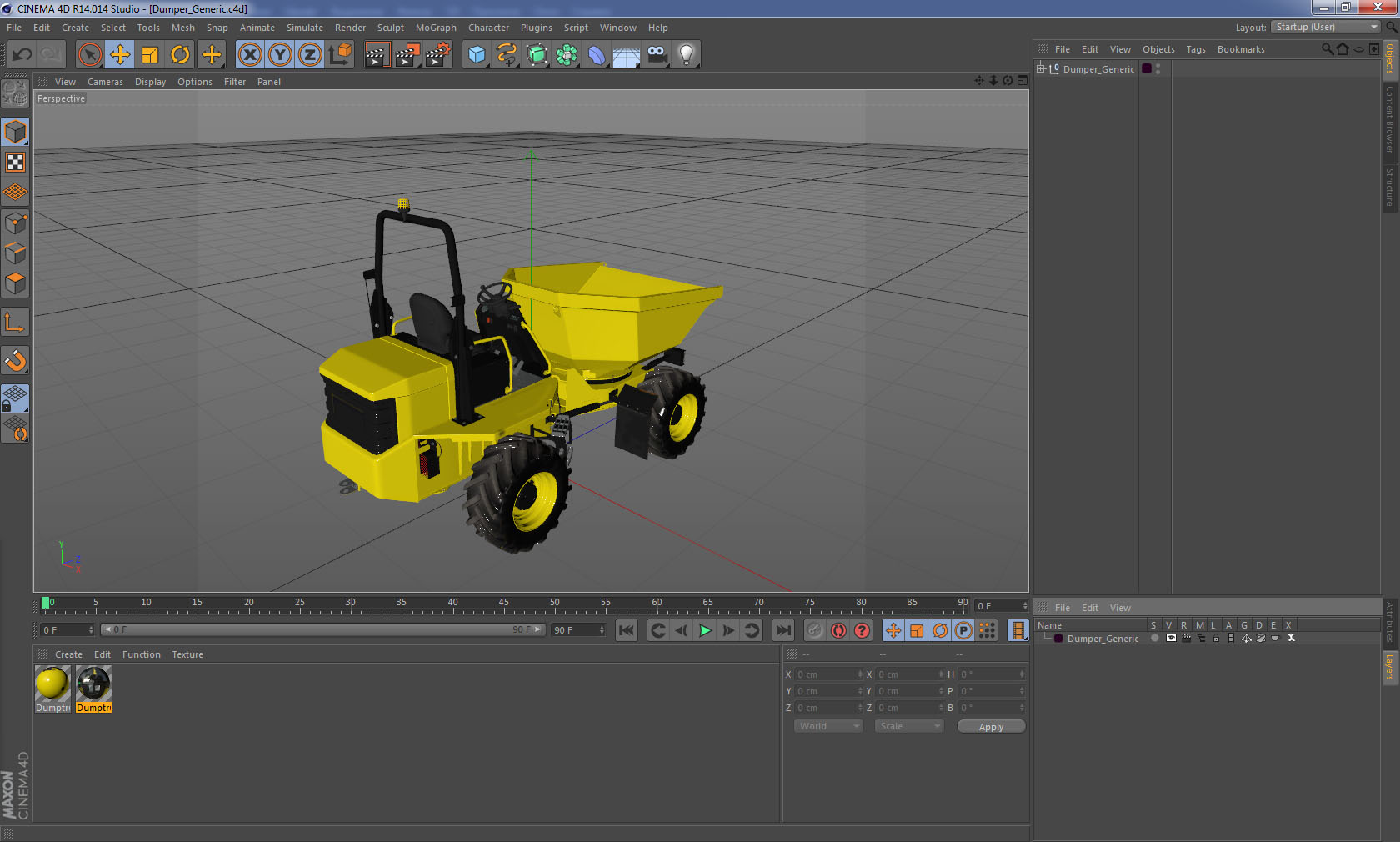Open Edit Render Settings icon
The width and height of the screenshot is (1400, 842).
tap(437, 55)
